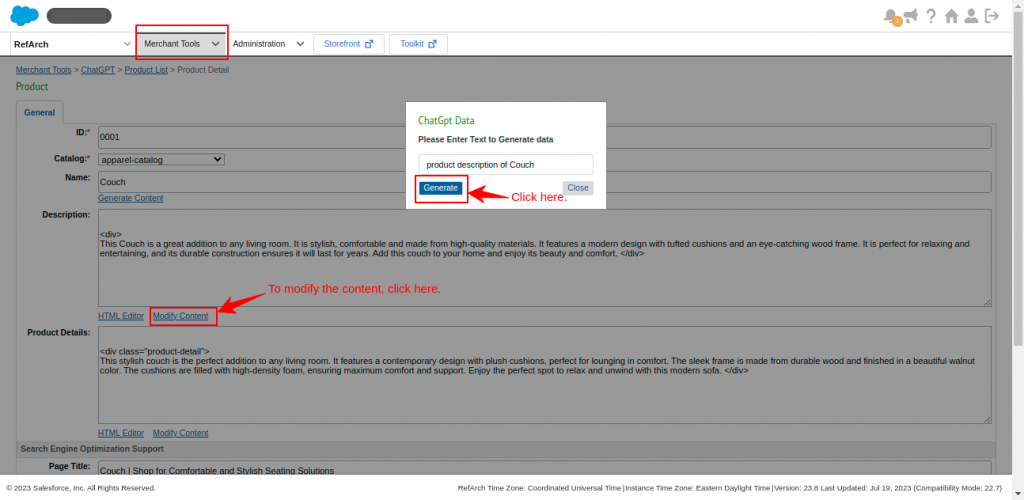
Task: Open the user profile icon
Action: pos(971,16)
